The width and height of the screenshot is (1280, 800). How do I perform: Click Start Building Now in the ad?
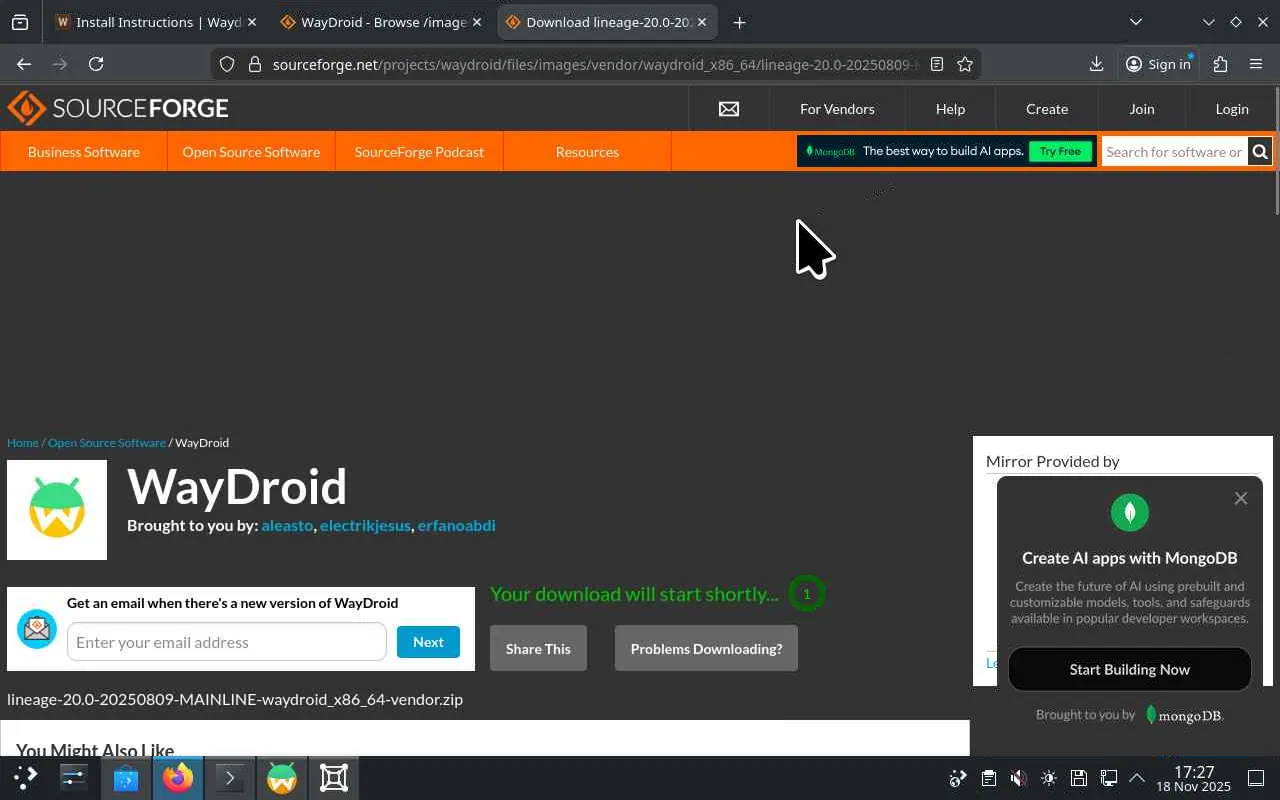(1130, 670)
